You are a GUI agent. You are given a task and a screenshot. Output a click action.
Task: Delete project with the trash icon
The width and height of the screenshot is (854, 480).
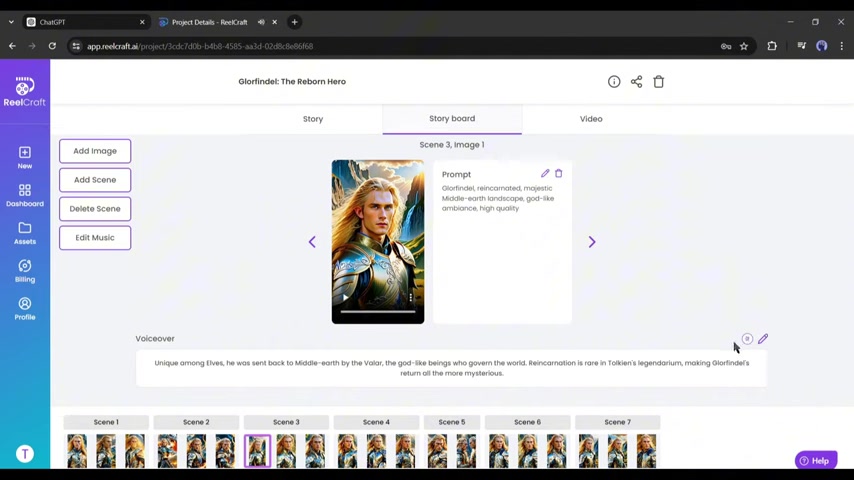pyautogui.click(x=658, y=82)
